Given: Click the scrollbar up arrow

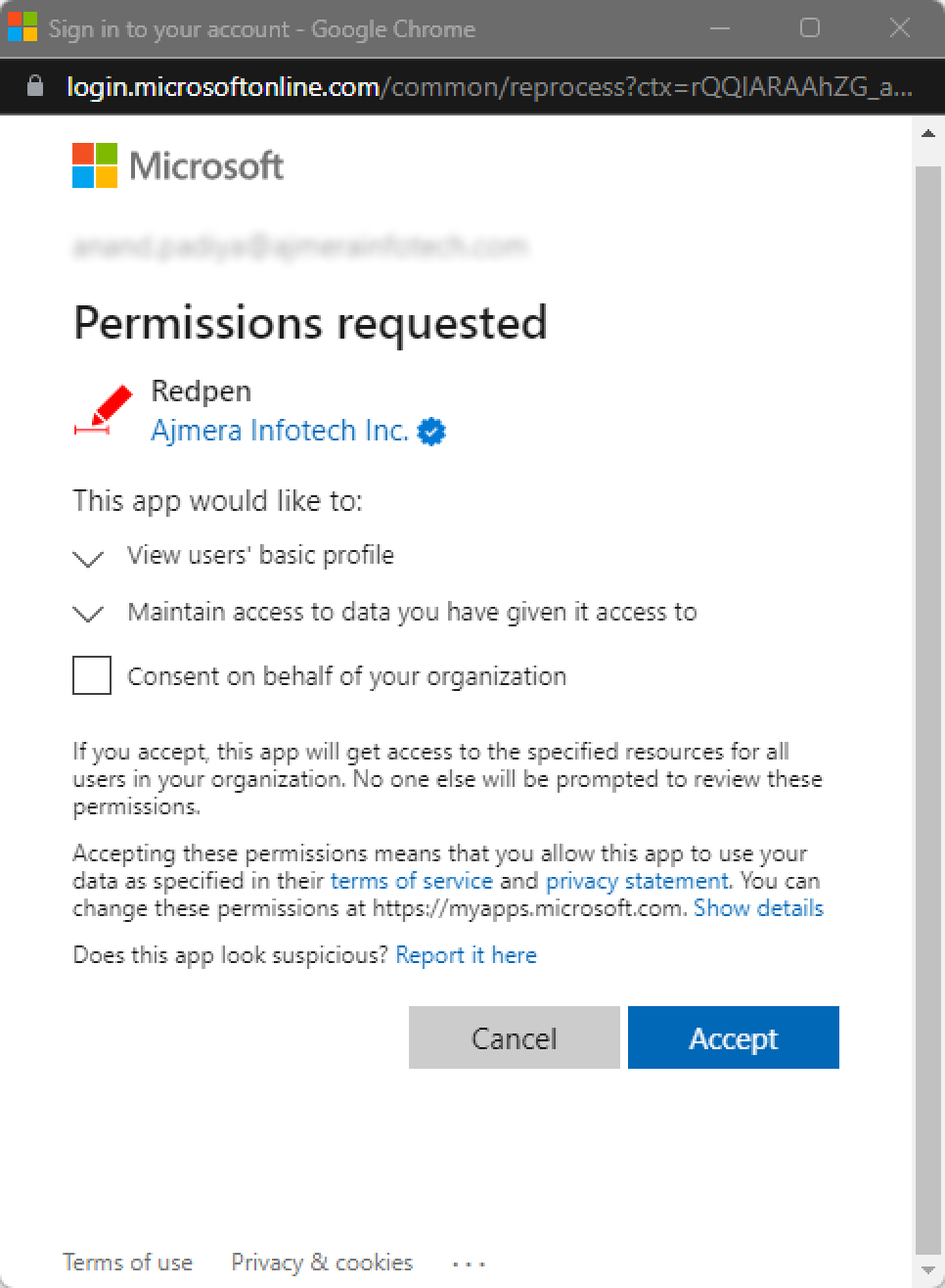Looking at the screenshot, I should (928, 133).
